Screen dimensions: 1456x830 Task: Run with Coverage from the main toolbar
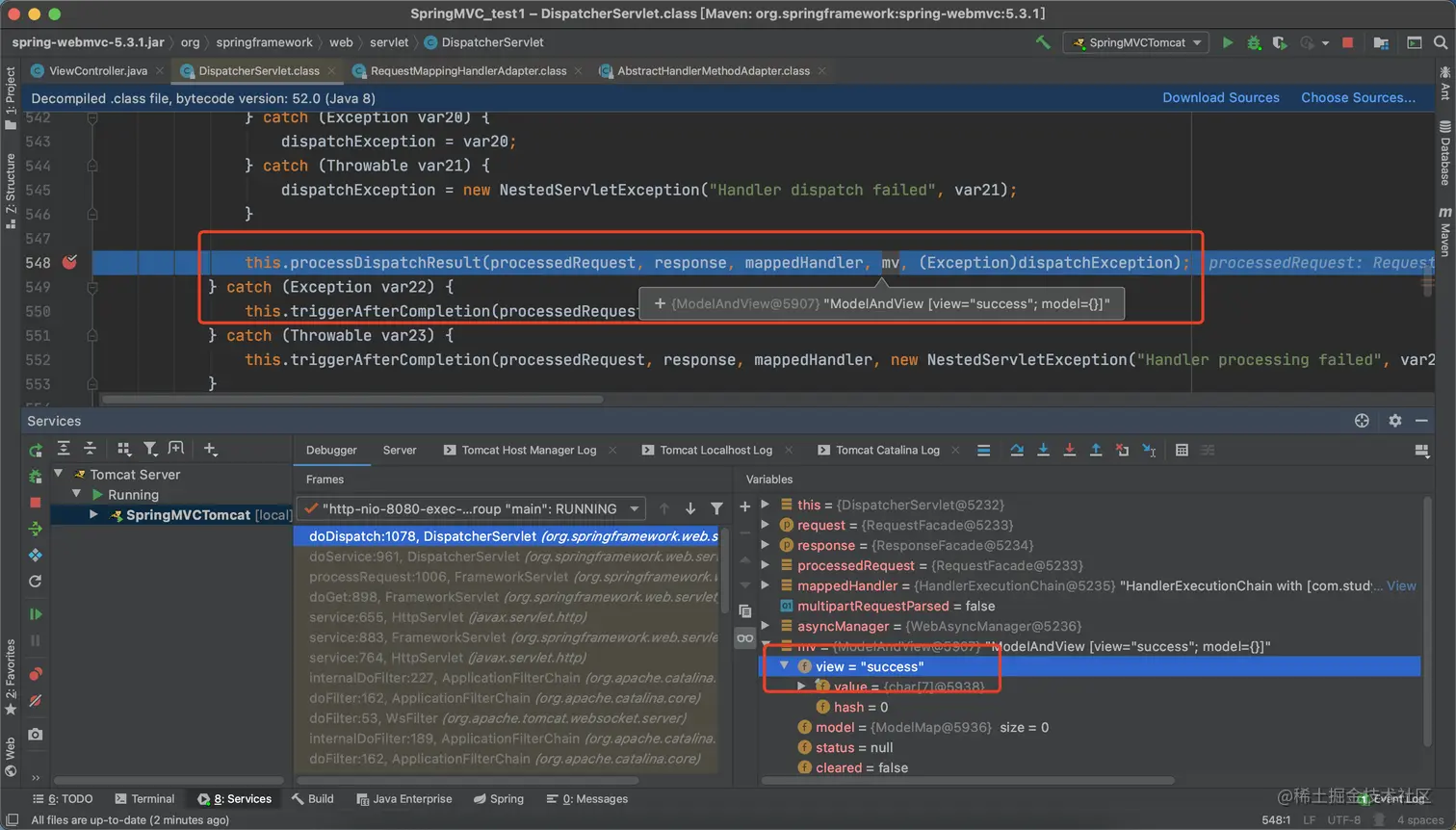click(x=1280, y=42)
